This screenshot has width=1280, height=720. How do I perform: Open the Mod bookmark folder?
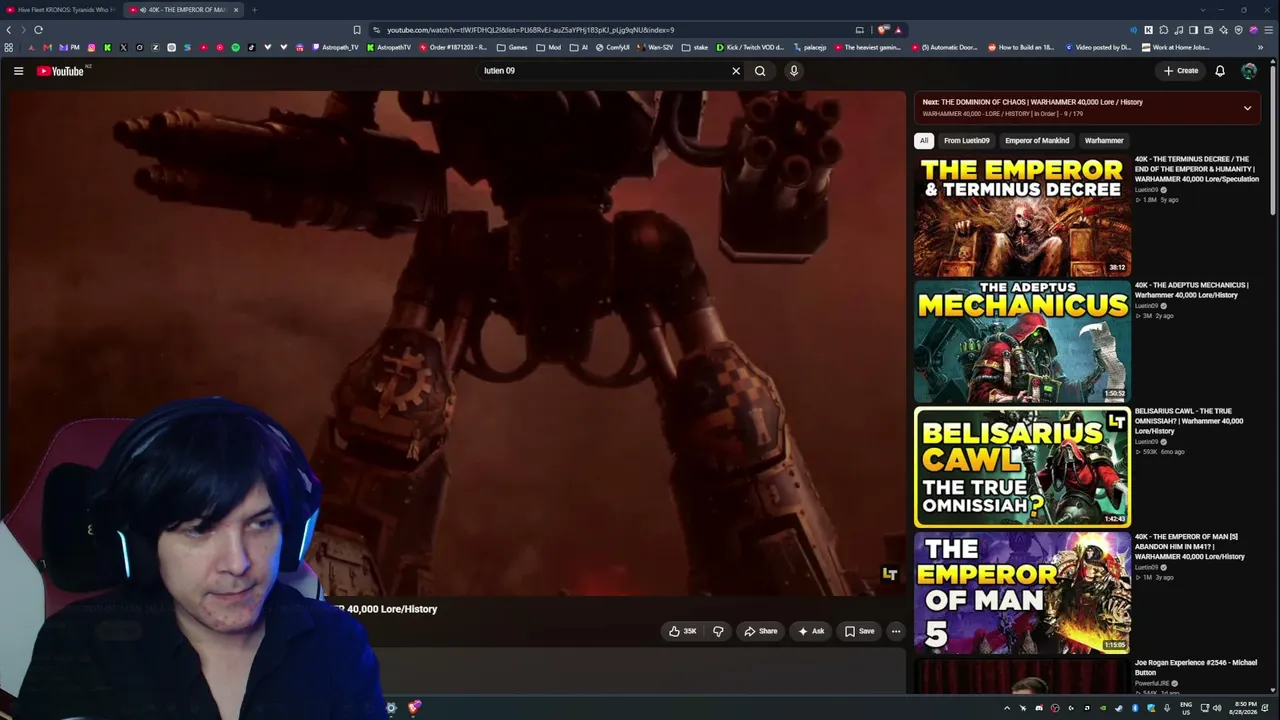pyautogui.click(x=549, y=47)
